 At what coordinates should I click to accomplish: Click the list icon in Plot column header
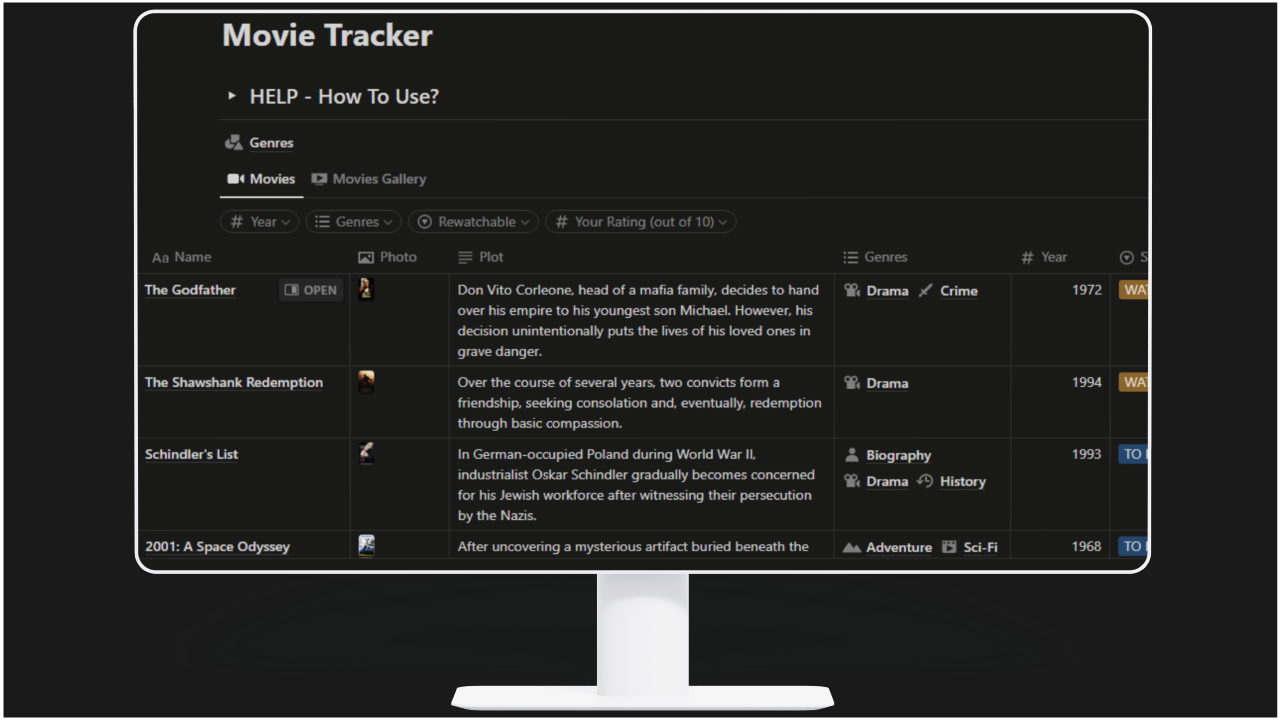pyautogui.click(x=464, y=257)
